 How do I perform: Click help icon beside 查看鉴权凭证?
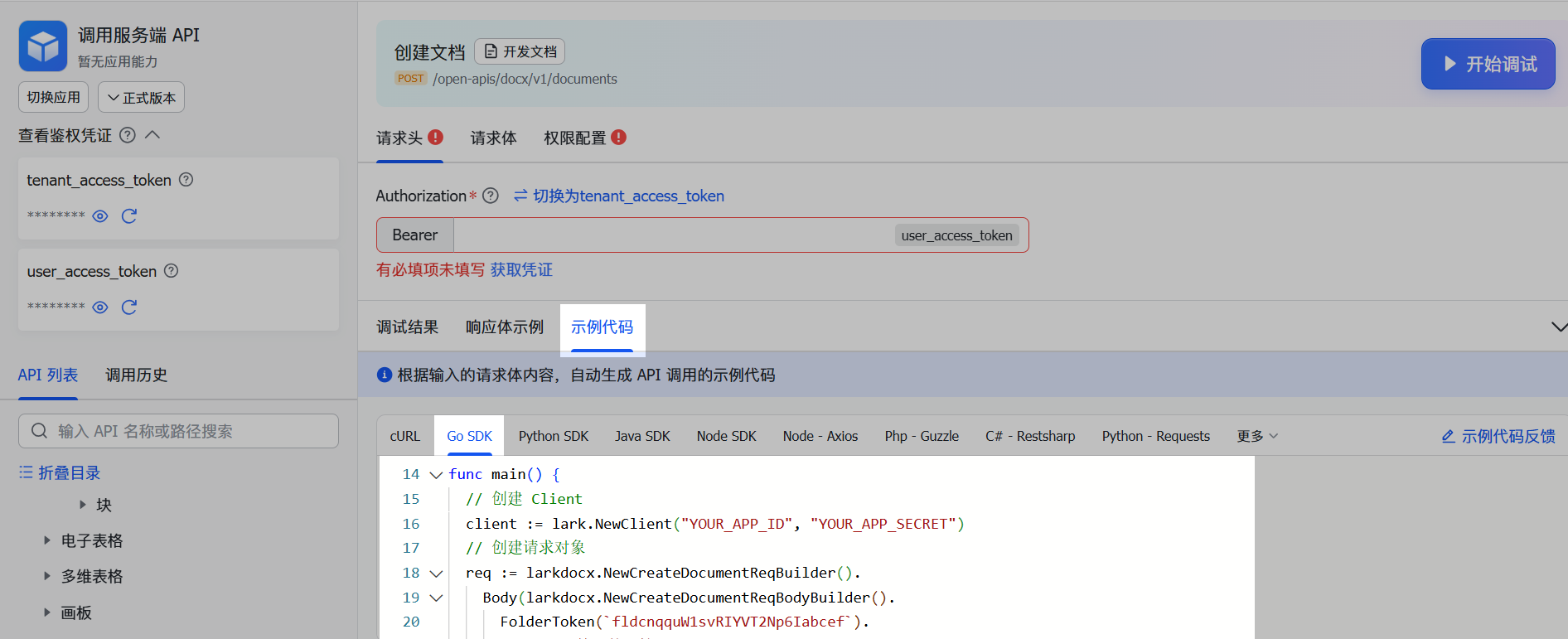[128, 135]
